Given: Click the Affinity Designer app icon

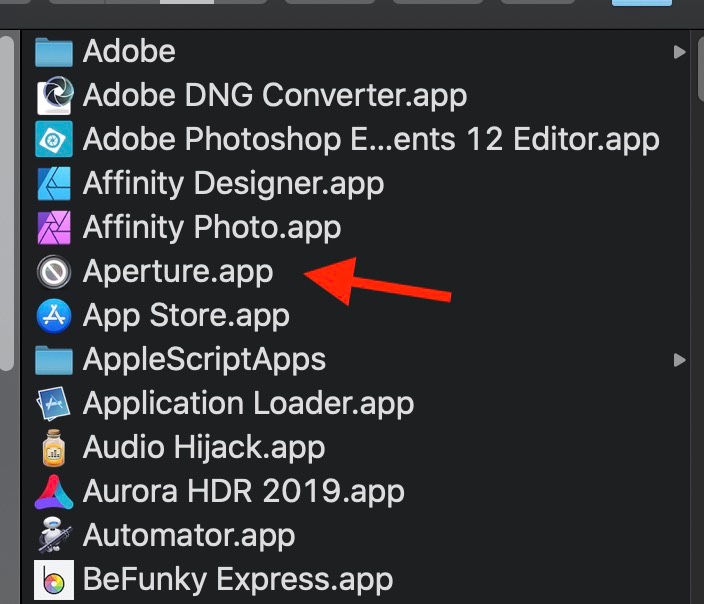Looking at the screenshot, I should pyautogui.click(x=53, y=184).
